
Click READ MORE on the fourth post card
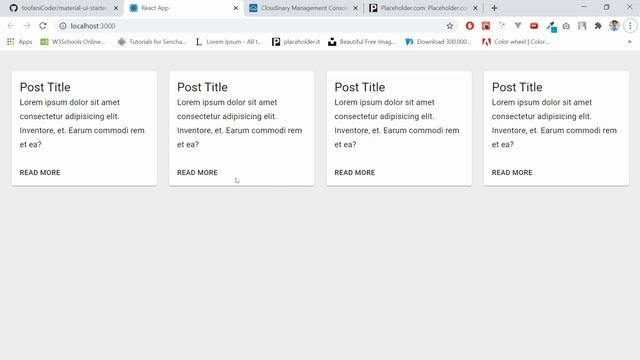tap(512, 173)
